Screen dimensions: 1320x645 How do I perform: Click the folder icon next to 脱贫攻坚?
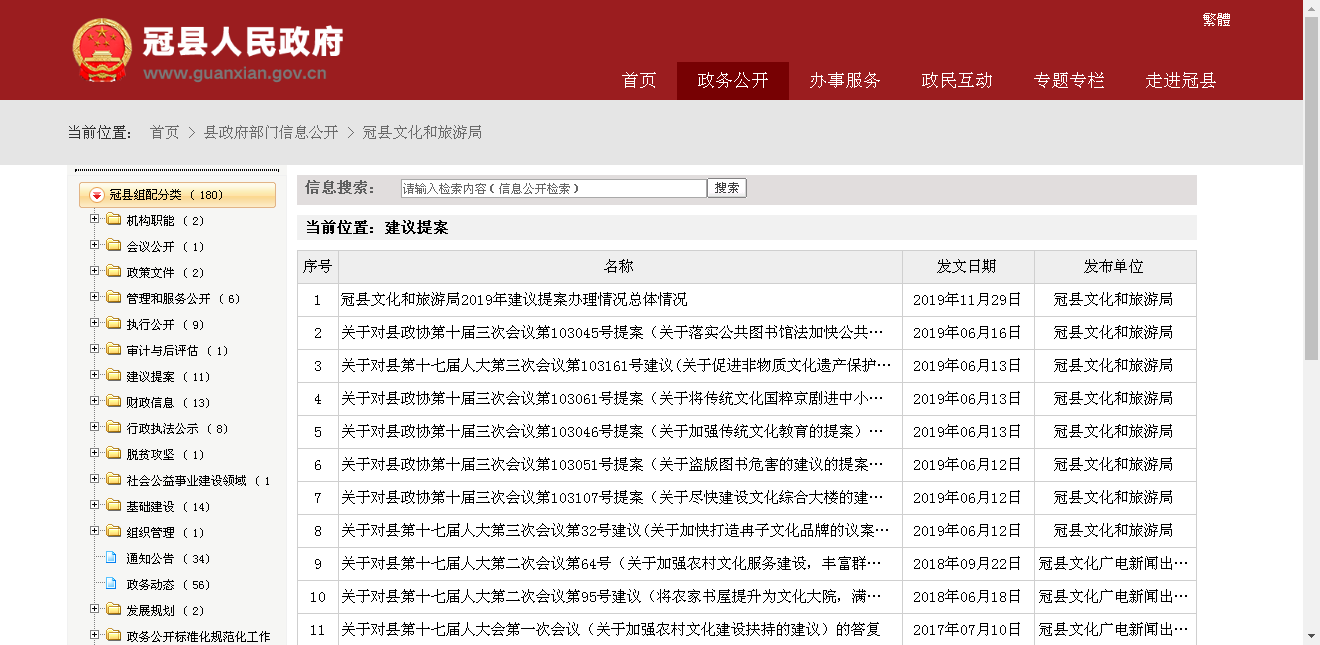(x=113, y=454)
